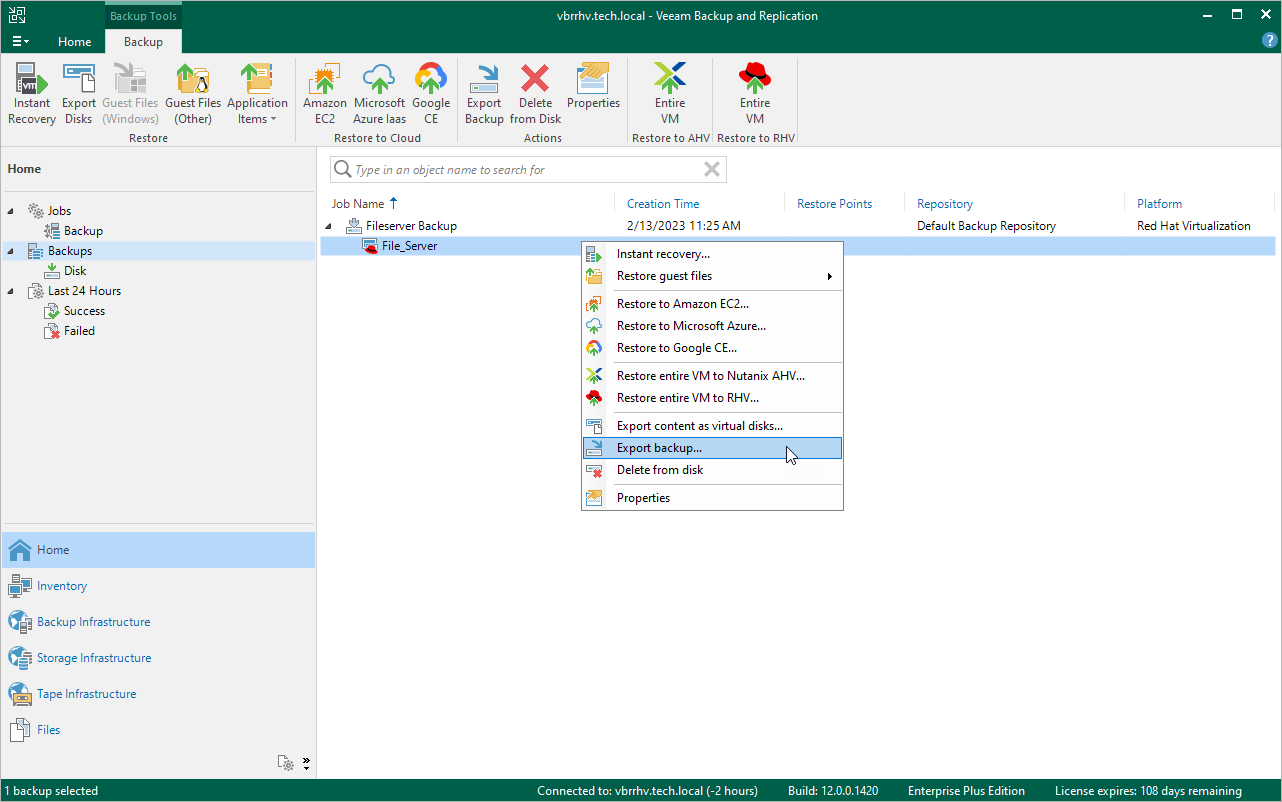Restore Entire VM to RHV
1282x802 pixels.
[755, 93]
